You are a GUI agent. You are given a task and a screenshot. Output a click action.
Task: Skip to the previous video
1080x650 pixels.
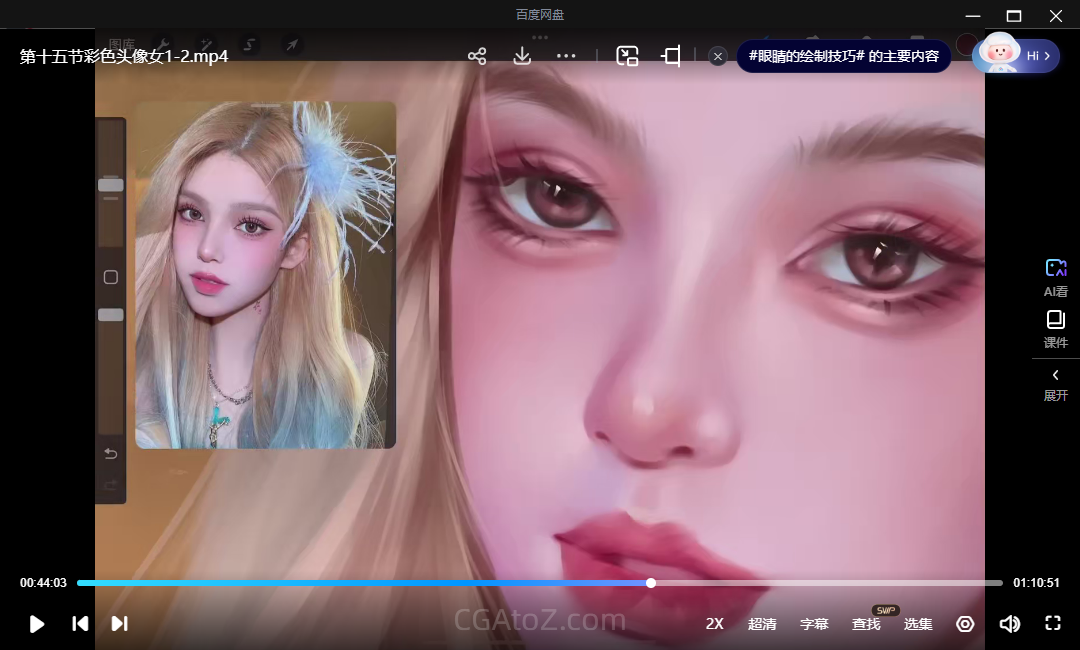coord(80,624)
